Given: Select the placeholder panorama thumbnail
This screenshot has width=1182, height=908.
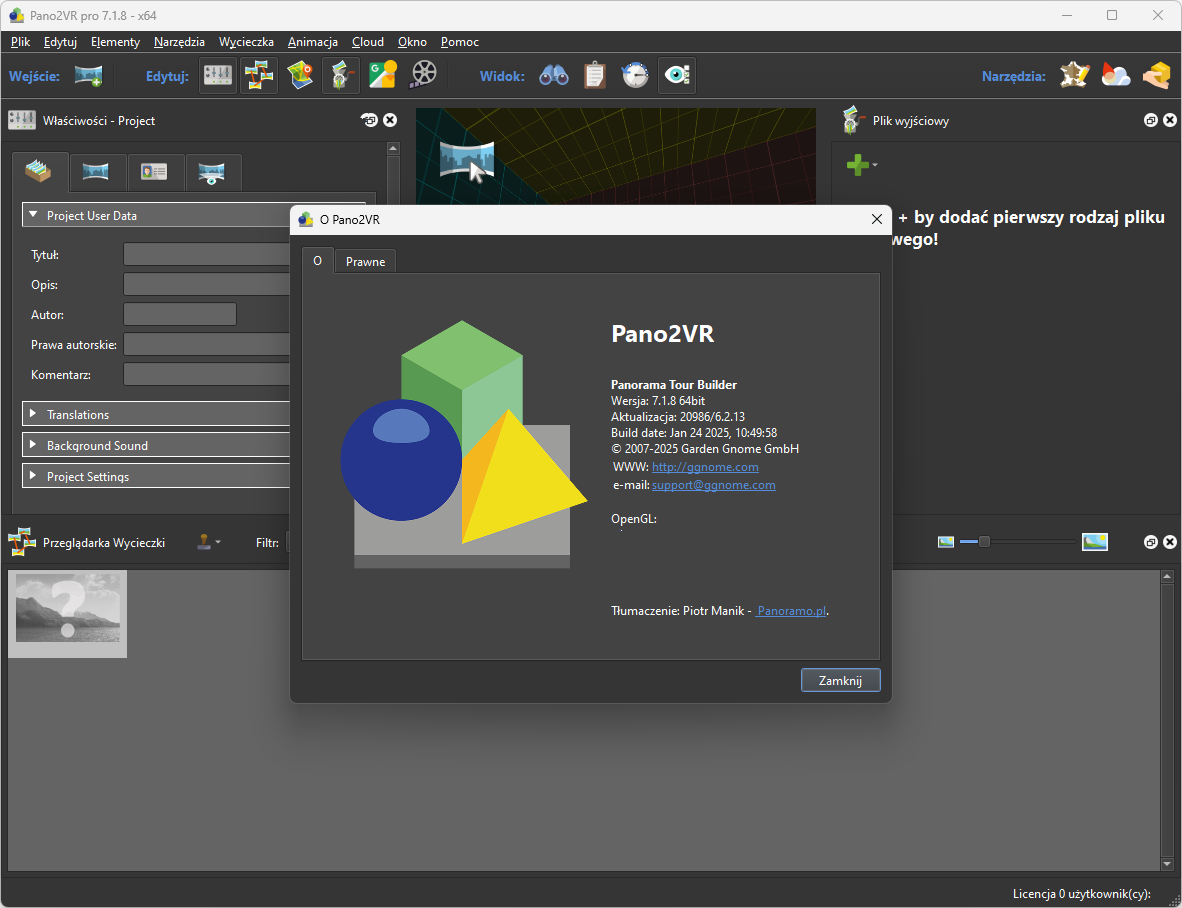Looking at the screenshot, I should pos(68,613).
